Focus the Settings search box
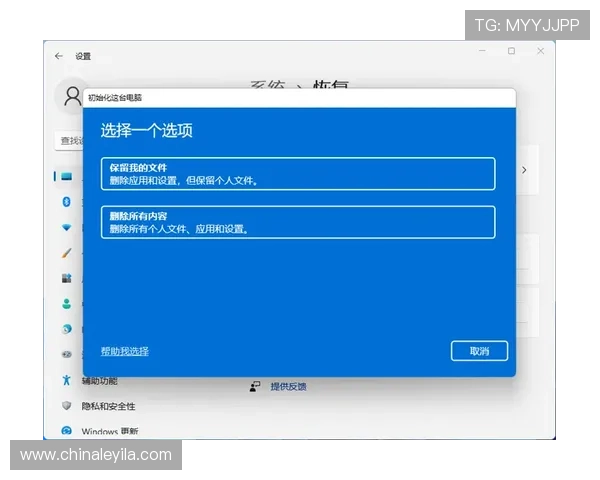 tap(69, 141)
